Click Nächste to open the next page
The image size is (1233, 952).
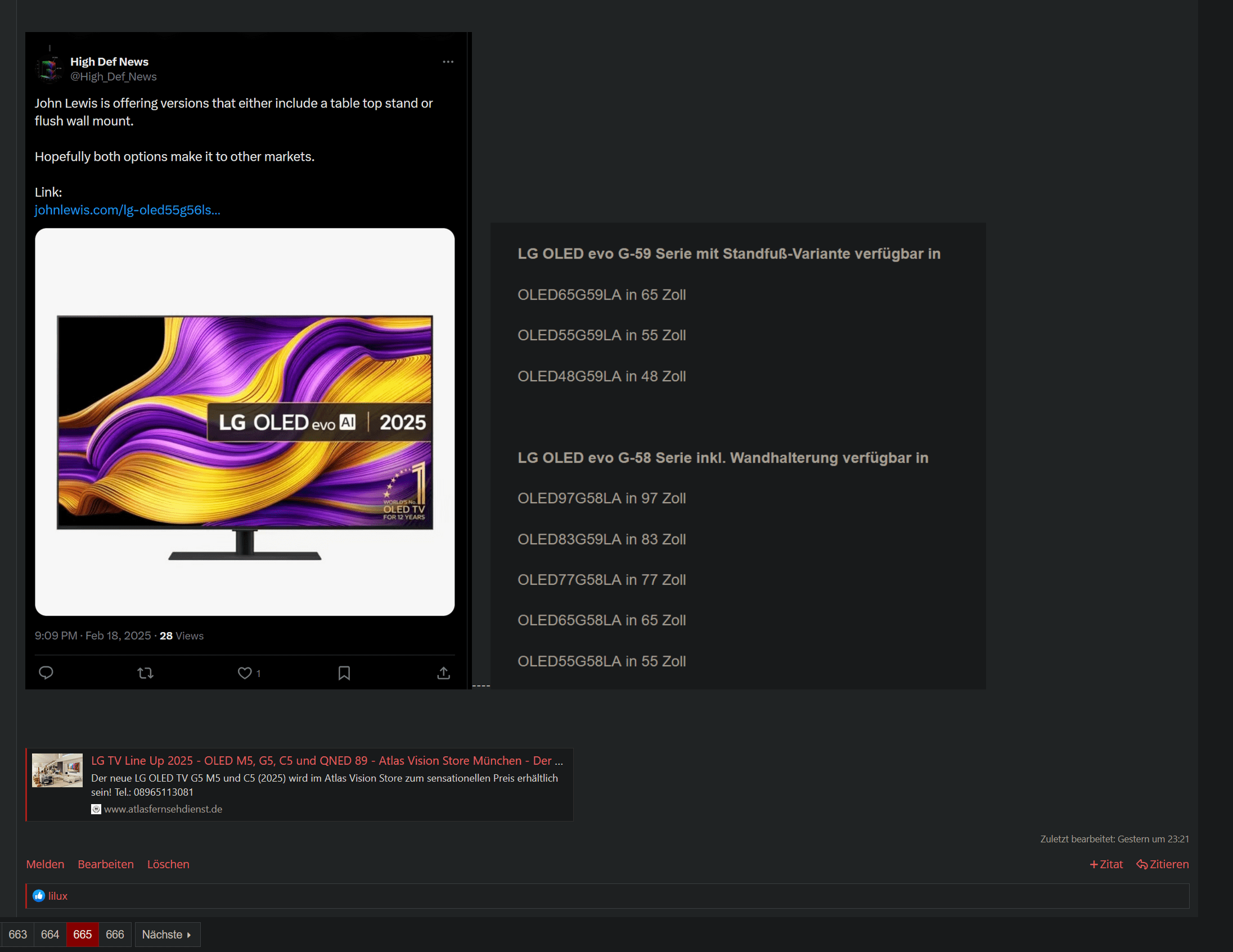pyautogui.click(x=167, y=935)
